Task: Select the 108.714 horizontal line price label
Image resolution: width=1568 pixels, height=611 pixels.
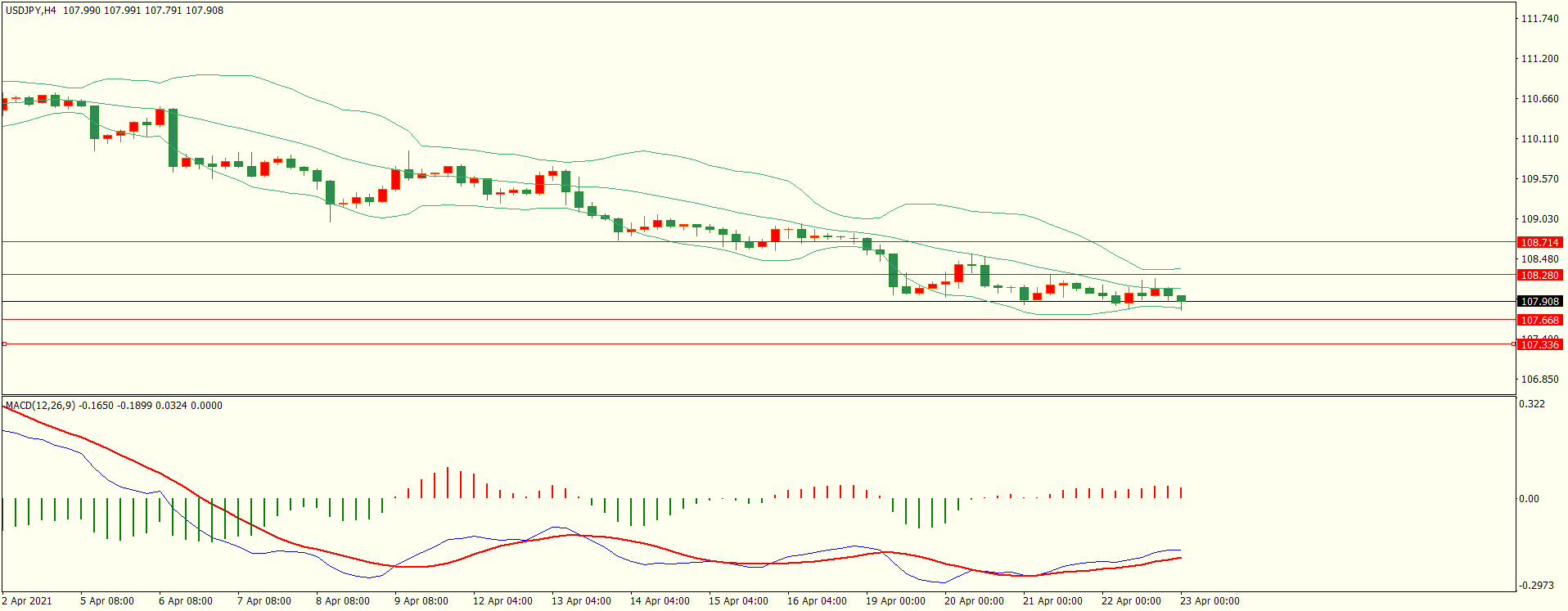Action: [1539, 243]
